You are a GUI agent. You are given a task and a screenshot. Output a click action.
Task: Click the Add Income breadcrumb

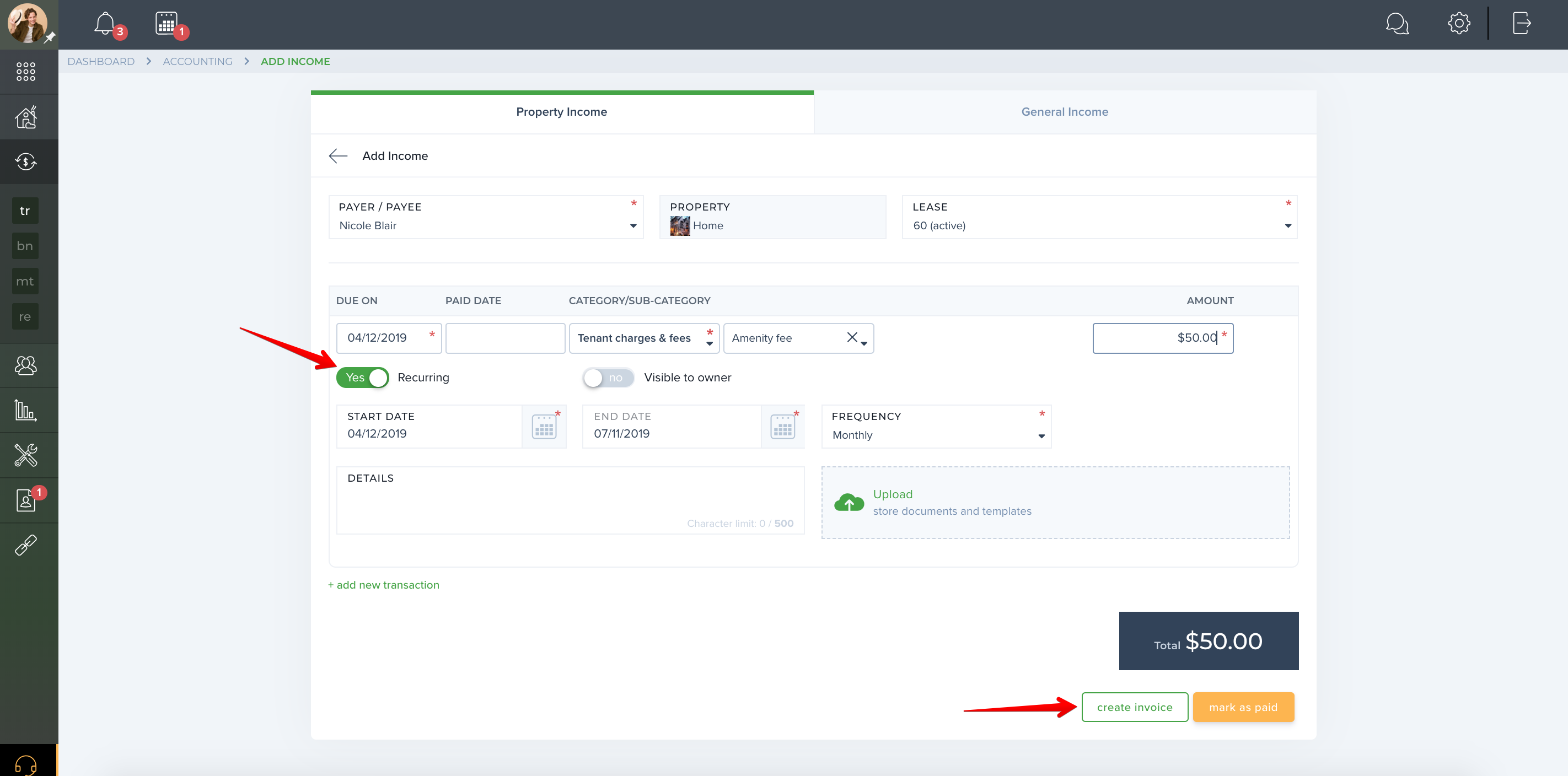click(295, 62)
